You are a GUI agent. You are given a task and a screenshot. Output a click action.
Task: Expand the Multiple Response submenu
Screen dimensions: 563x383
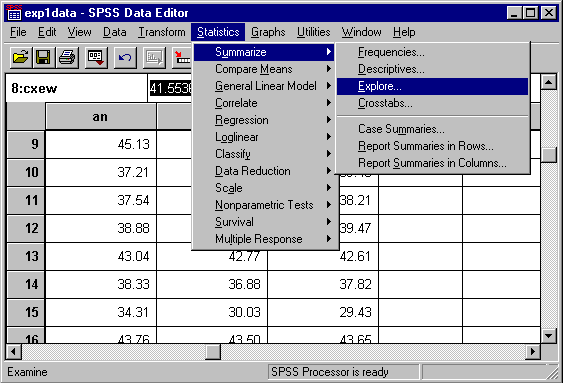click(x=264, y=239)
